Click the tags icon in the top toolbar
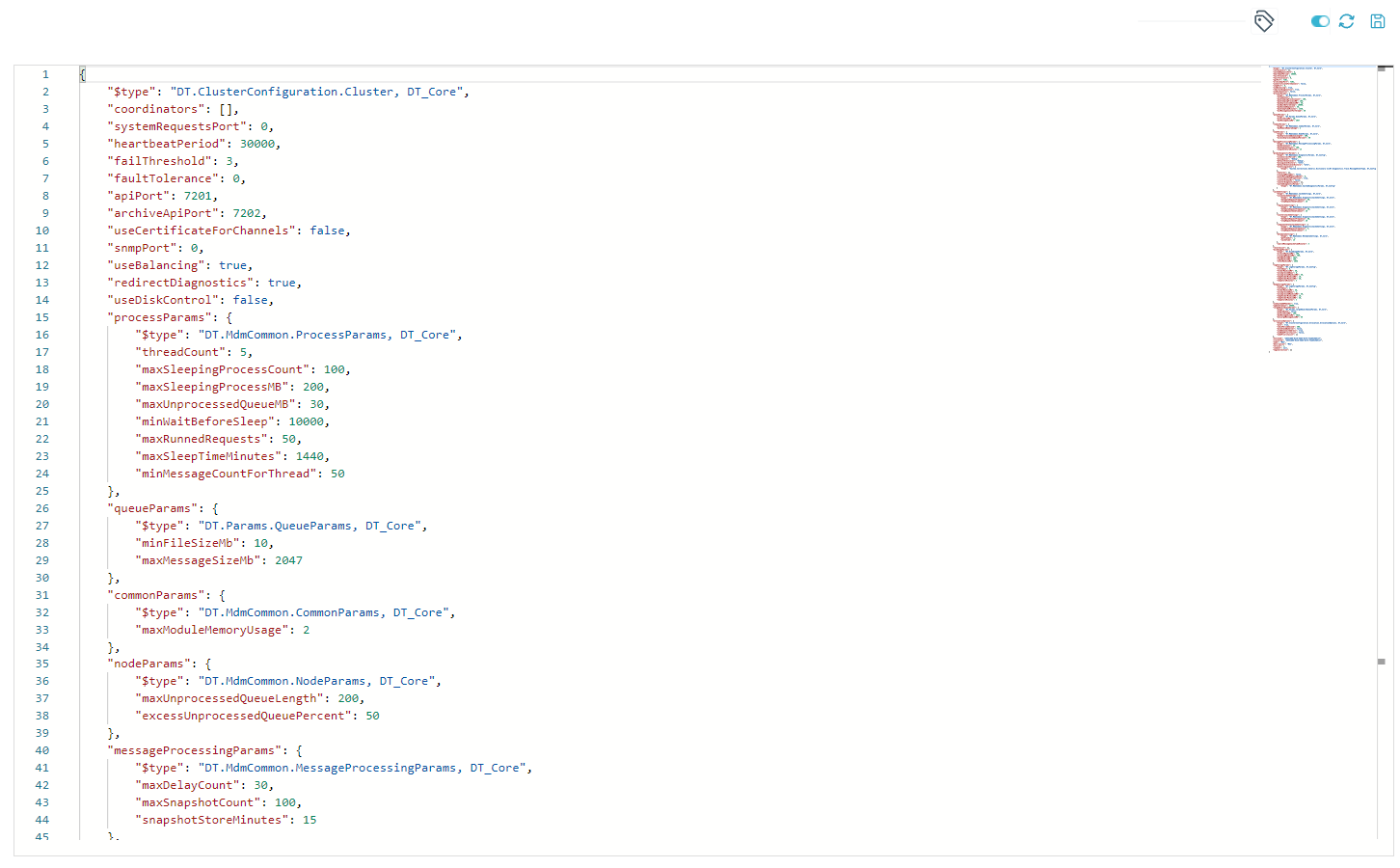The width and height of the screenshot is (1400, 868). pos(1264,21)
